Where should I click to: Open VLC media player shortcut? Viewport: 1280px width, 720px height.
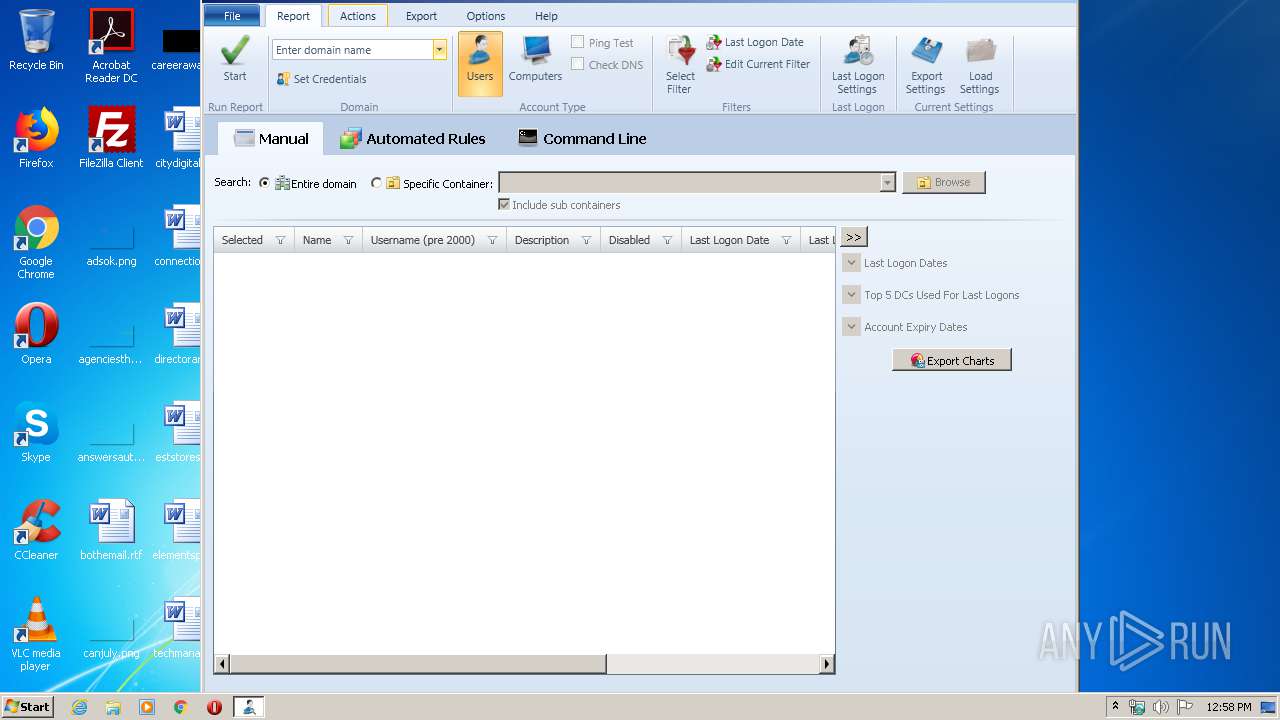[36, 634]
